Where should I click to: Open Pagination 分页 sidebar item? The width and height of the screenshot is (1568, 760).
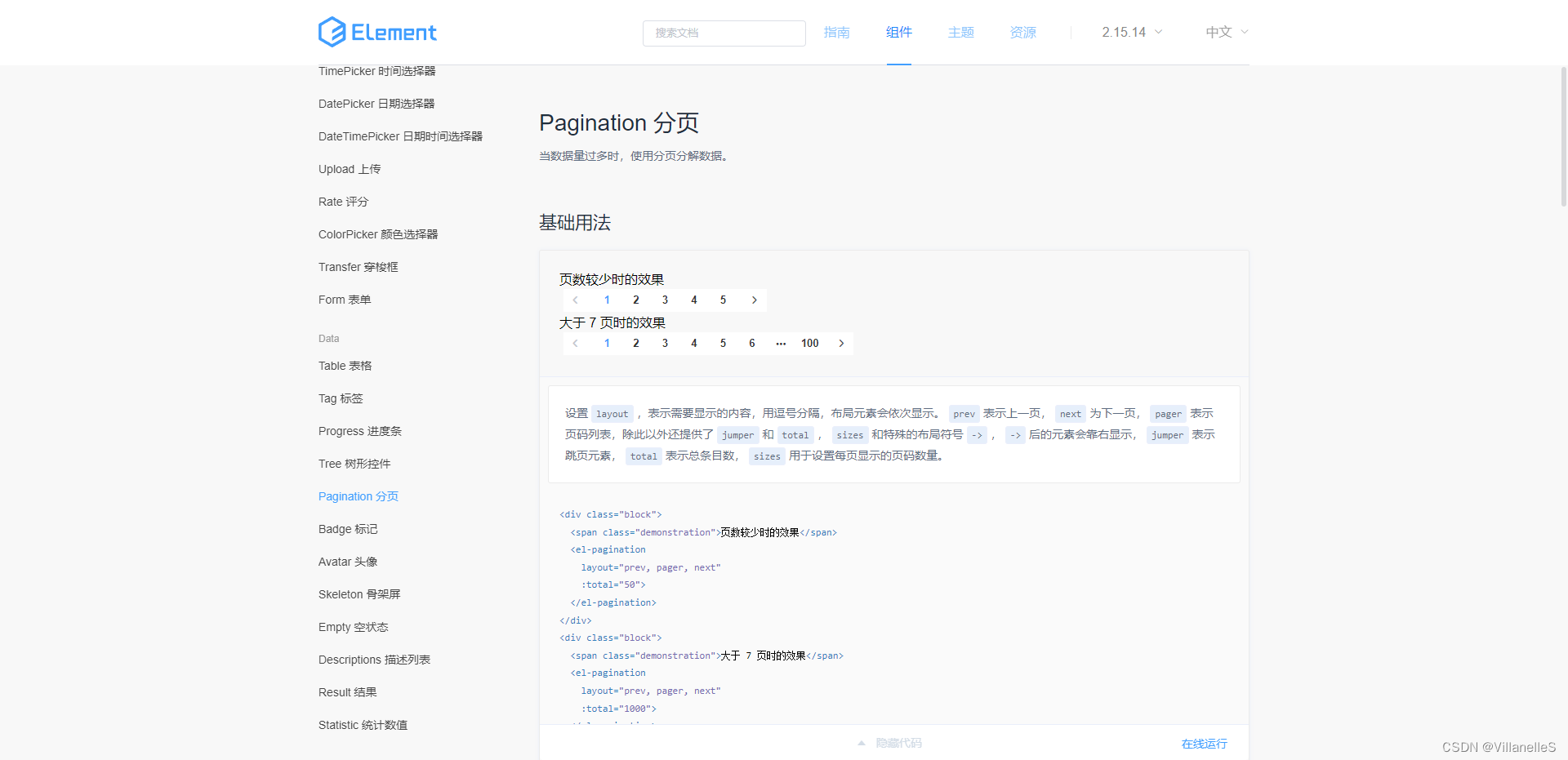pos(359,496)
